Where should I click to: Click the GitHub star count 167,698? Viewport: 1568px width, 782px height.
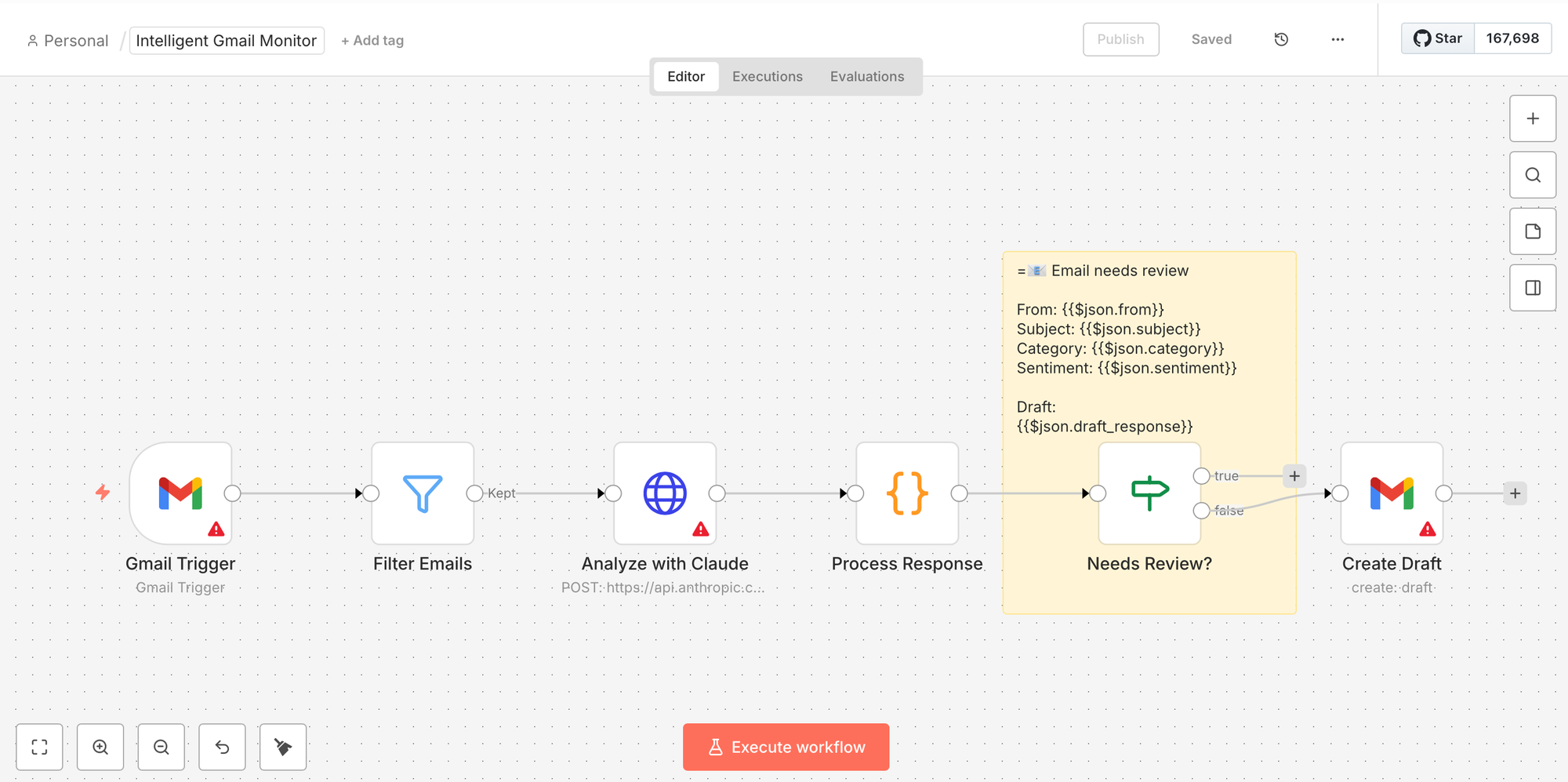(1512, 38)
